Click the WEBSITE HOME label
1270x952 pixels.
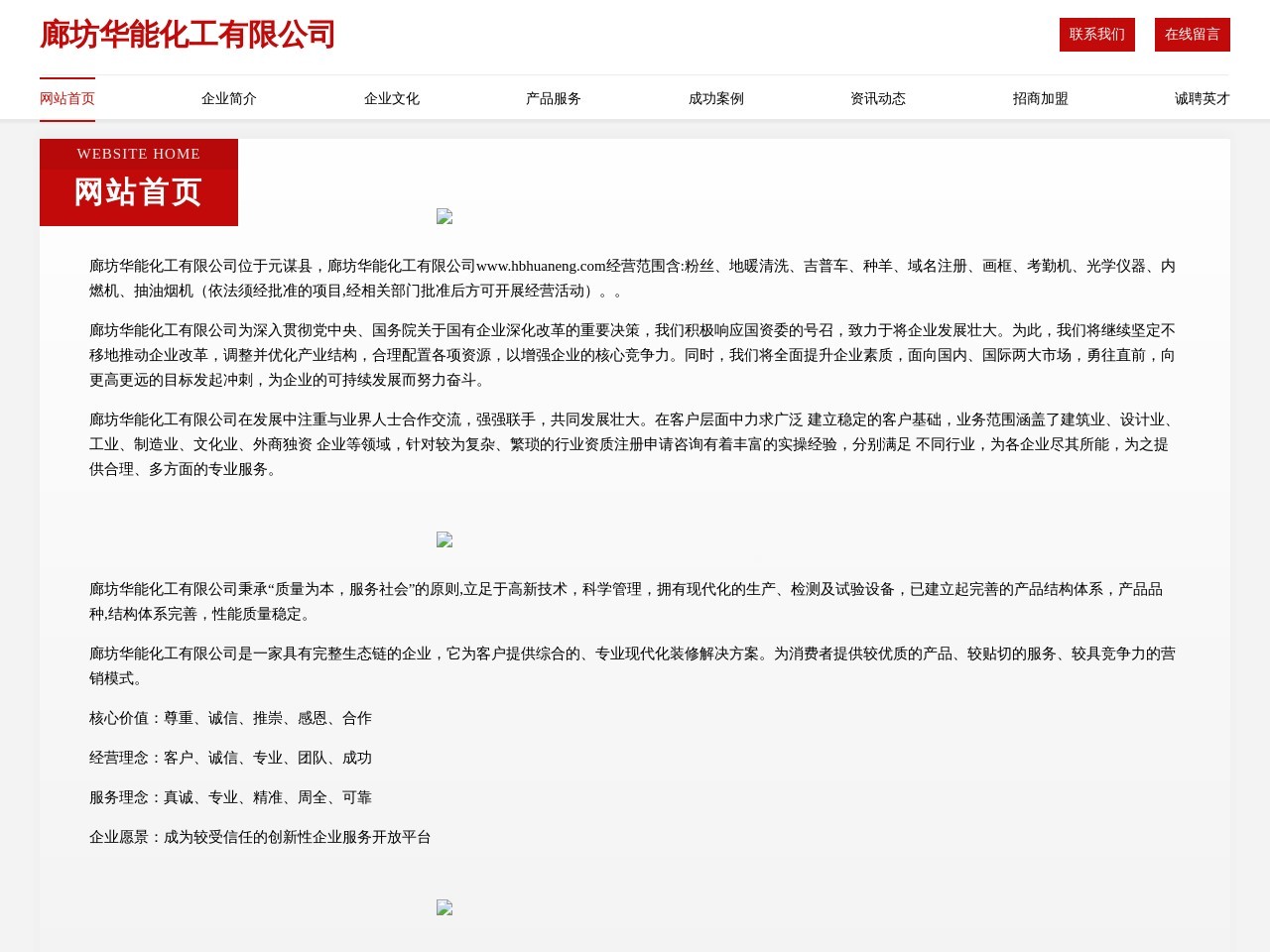(x=139, y=154)
